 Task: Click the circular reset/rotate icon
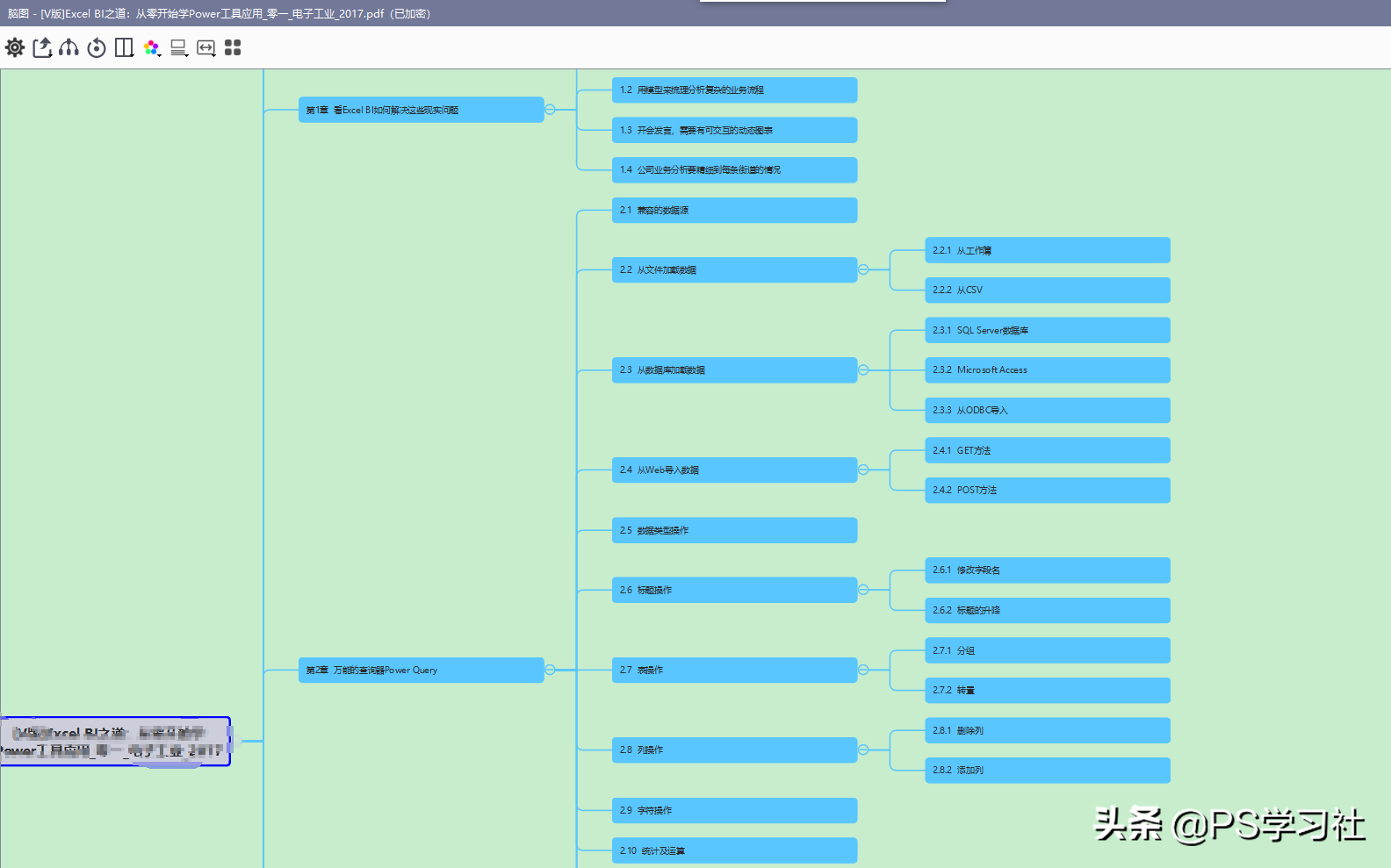coord(97,47)
